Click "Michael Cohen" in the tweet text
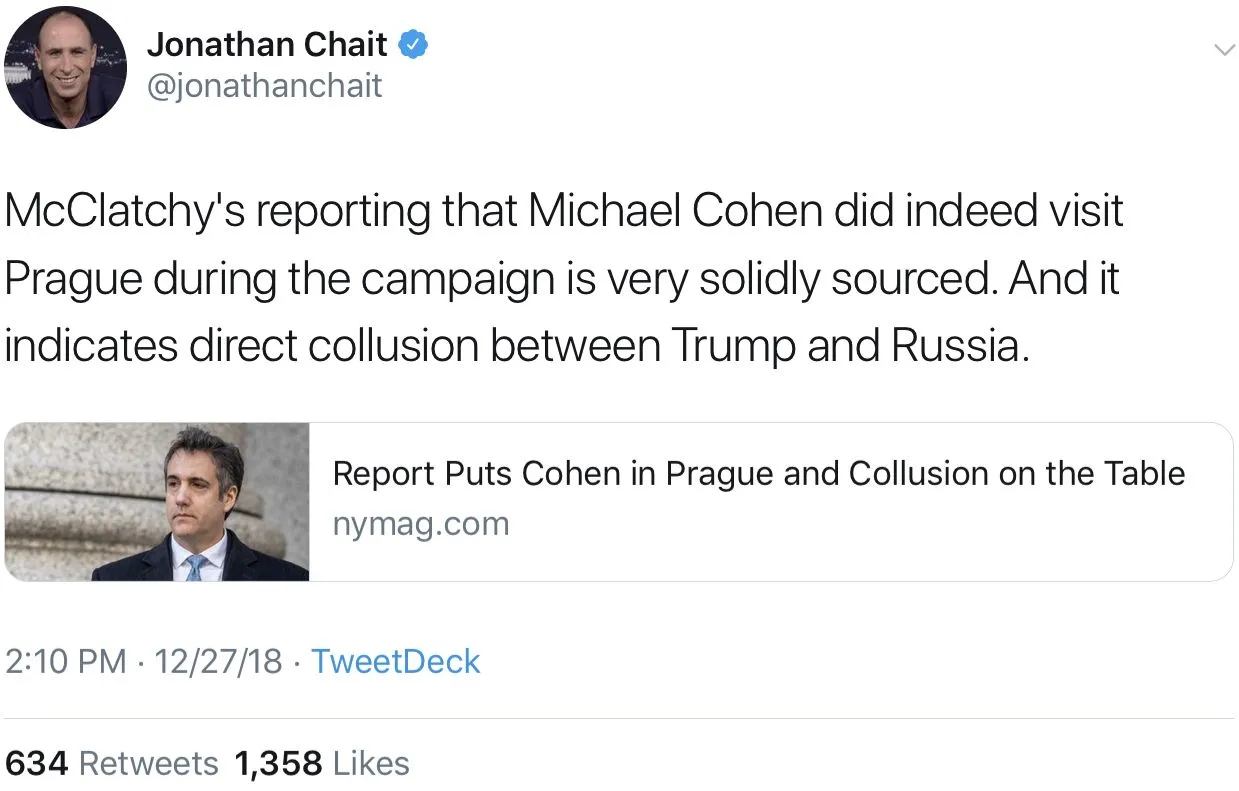 click(x=660, y=212)
